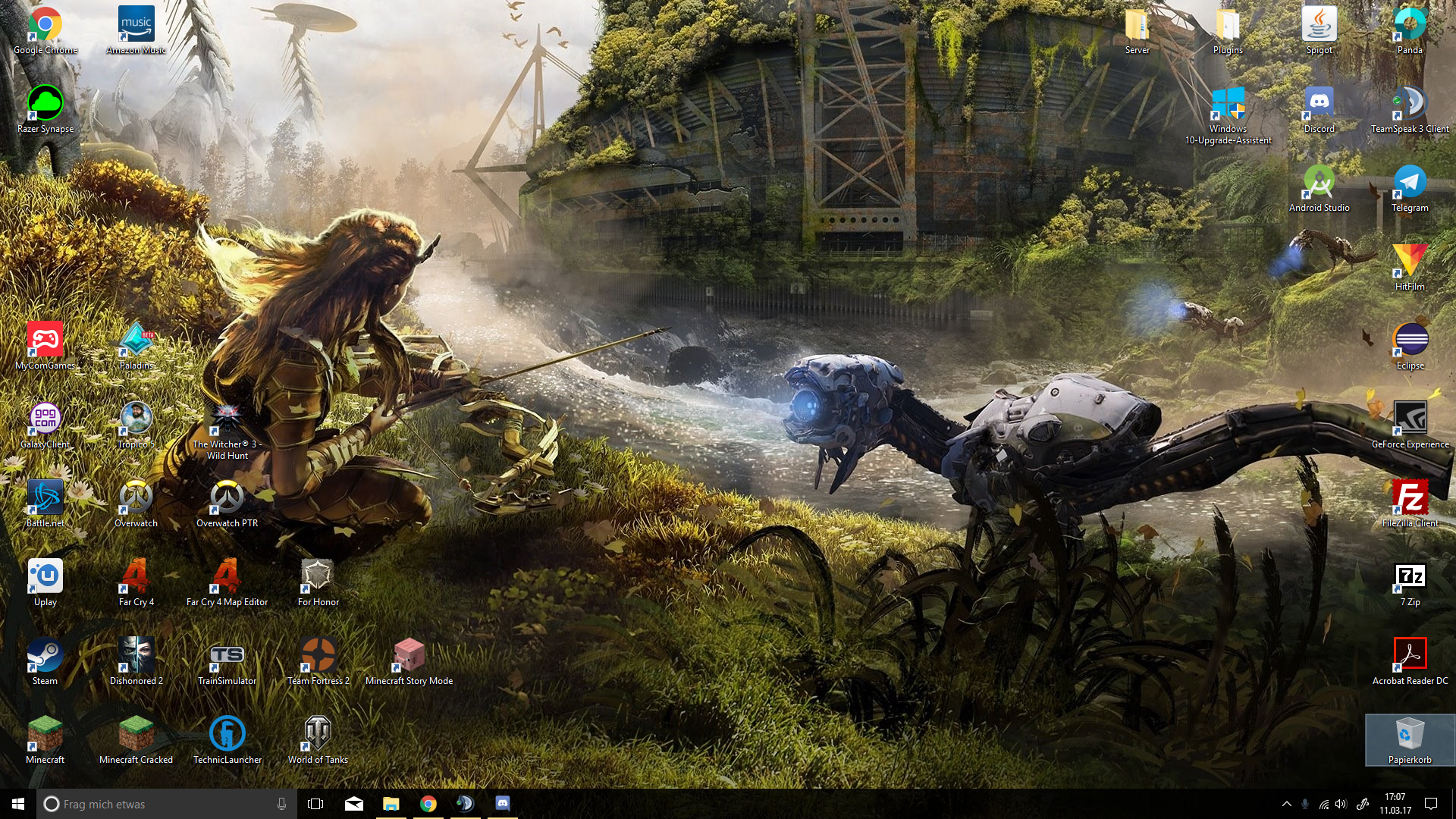
Task: Click the microphone icon in the system tray
Action: [x=1305, y=804]
